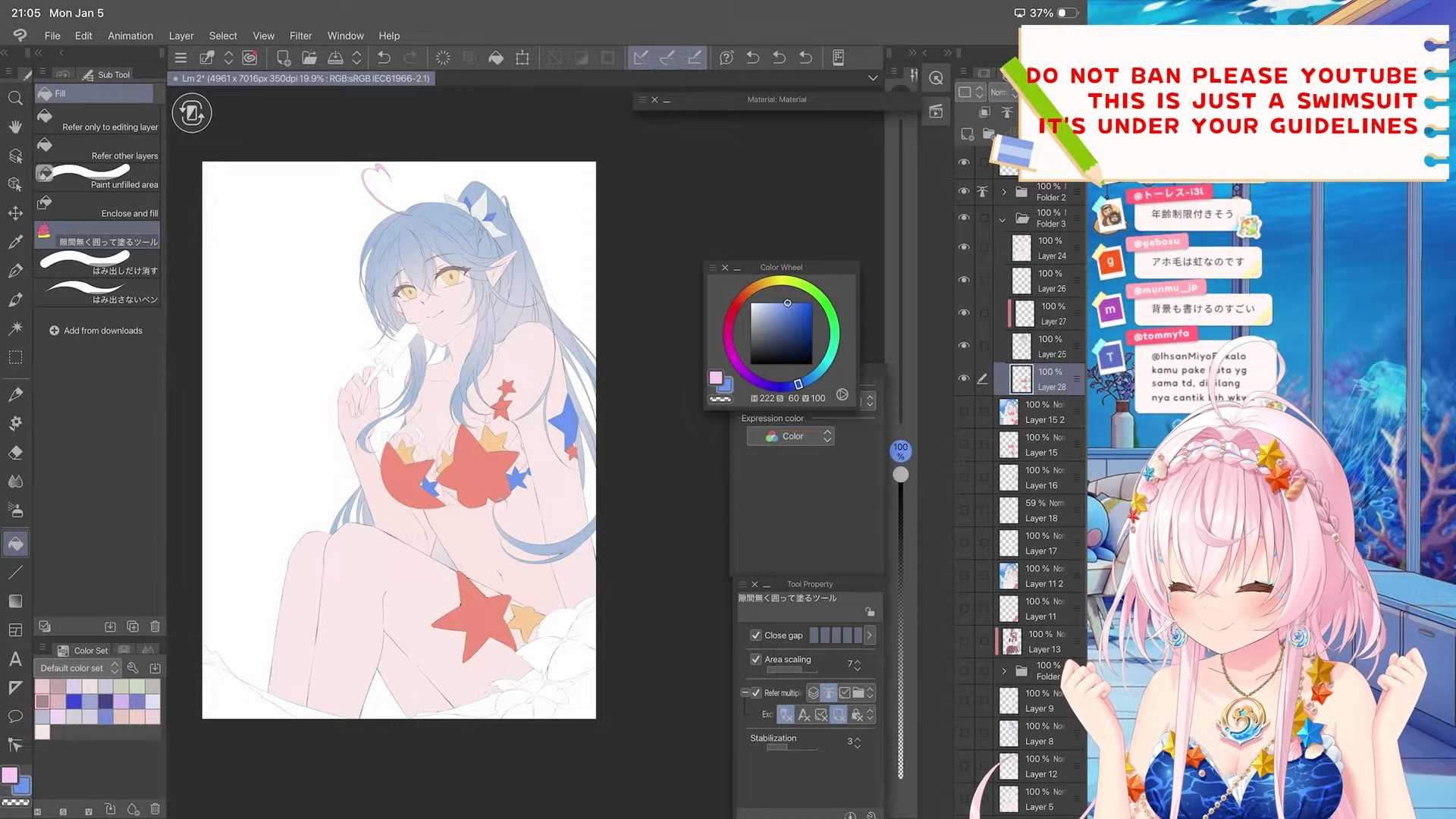
Task: Collapse the Folder 3 layer group
Action: pos(1003,219)
